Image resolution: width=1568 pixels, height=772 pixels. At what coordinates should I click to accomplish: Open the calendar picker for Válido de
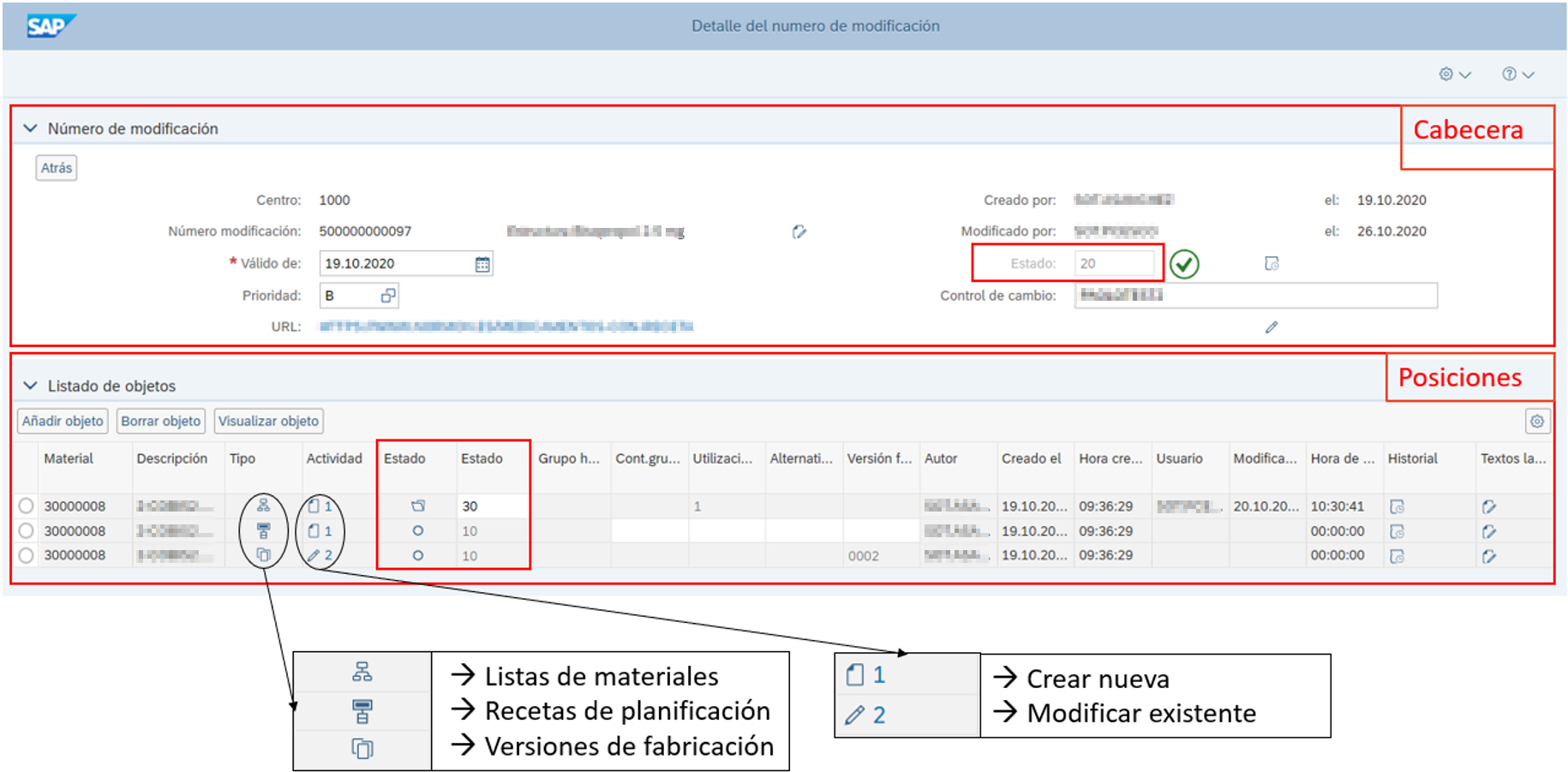pos(482,264)
